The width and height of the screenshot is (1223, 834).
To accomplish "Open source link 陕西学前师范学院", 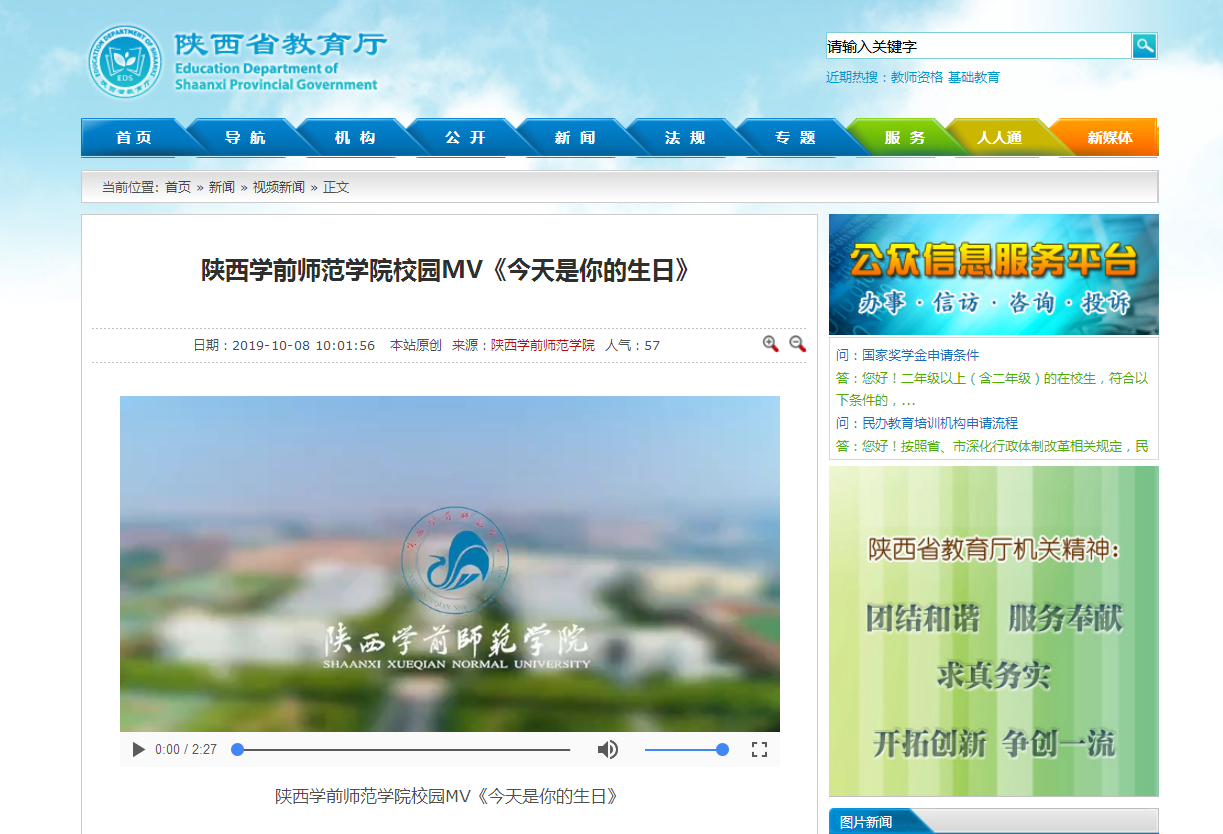I will pyautogui.click(x=542, y=345).
